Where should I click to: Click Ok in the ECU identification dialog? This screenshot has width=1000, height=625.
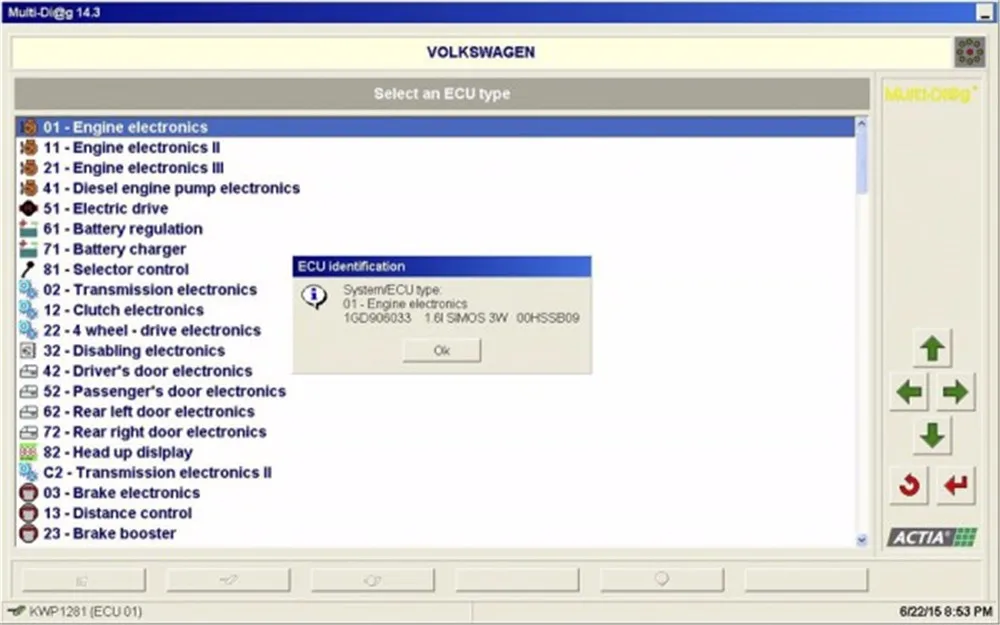pyautogui.click(x=442, y=350)
